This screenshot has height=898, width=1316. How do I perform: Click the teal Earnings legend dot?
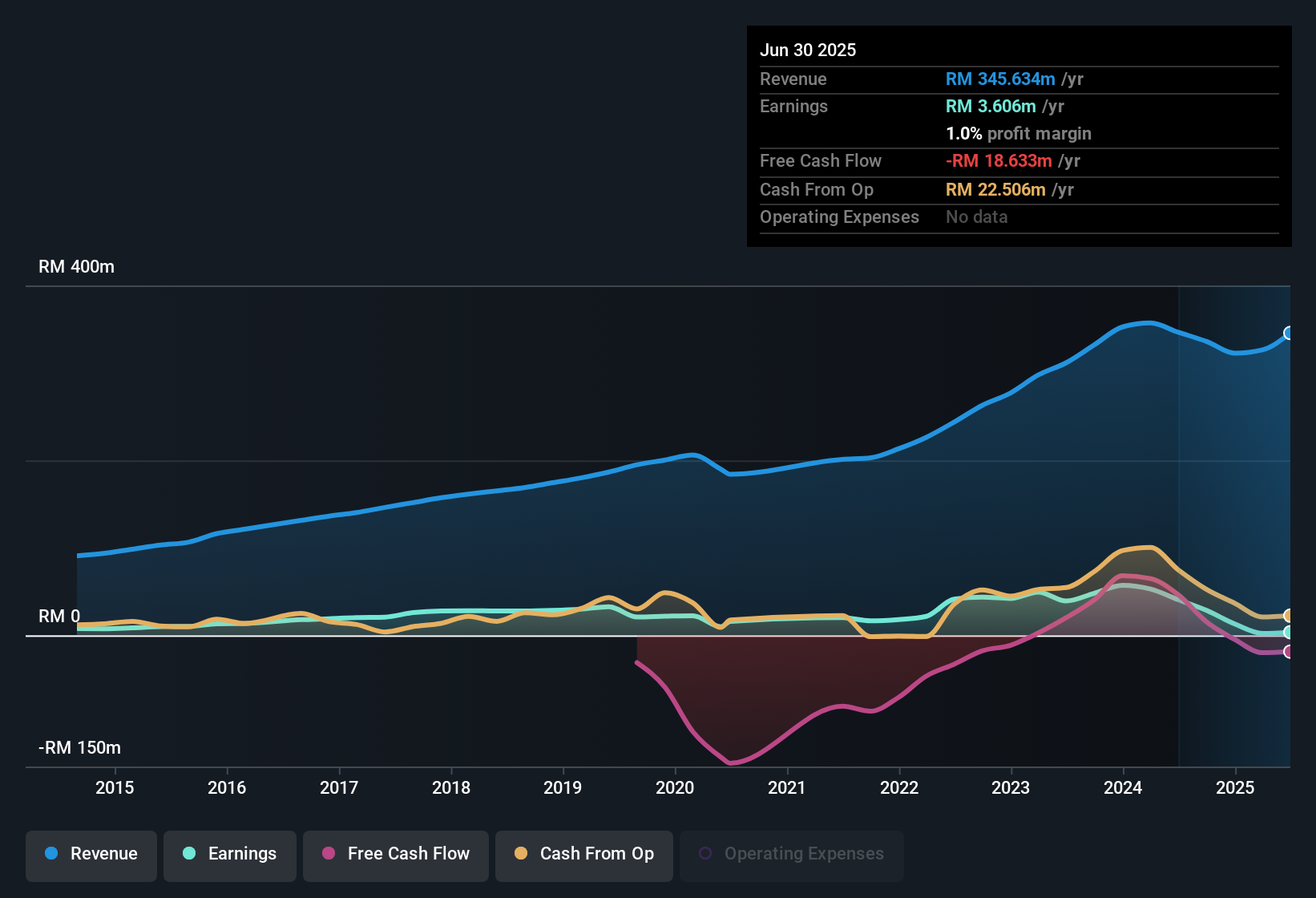pos(189,854)
